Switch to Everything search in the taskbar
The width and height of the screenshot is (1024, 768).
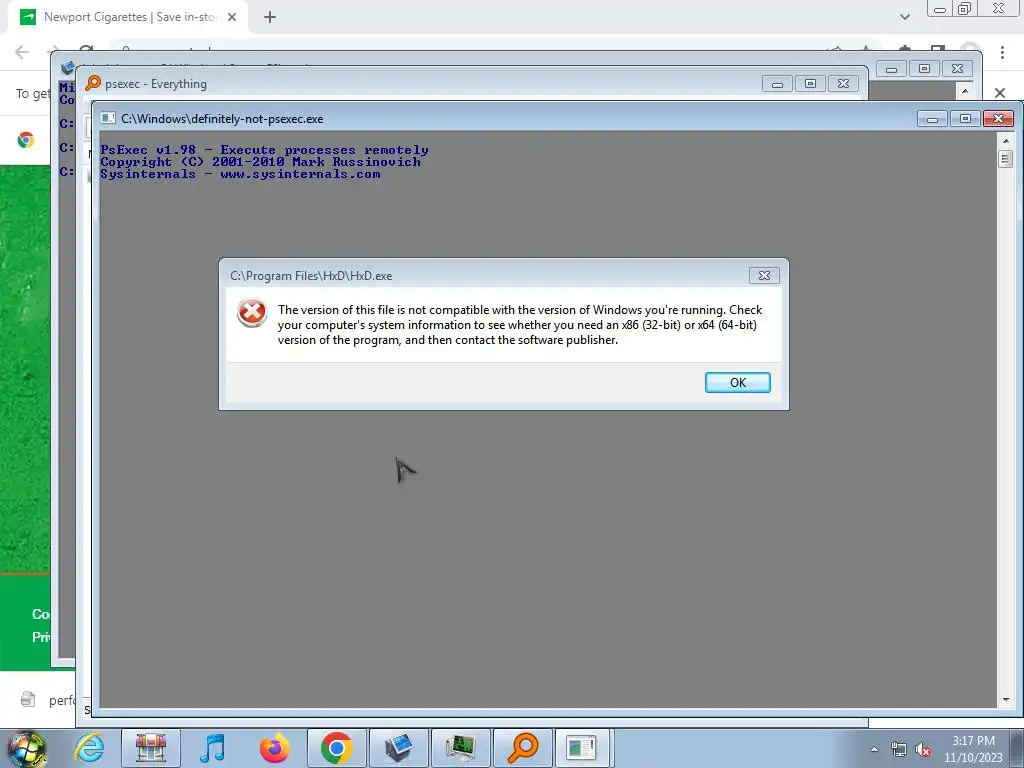(x=523, y=748)
